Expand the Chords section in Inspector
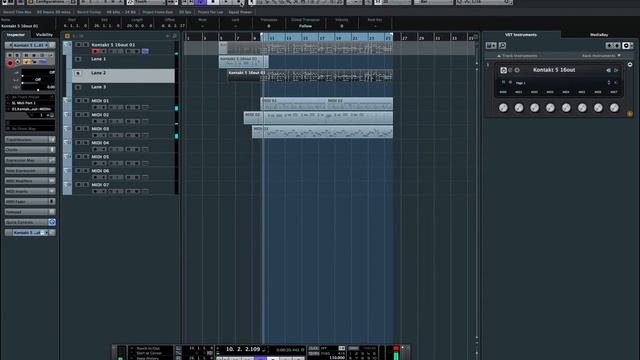The height and width of the screenshot is (360, 640). click(30, 150)
